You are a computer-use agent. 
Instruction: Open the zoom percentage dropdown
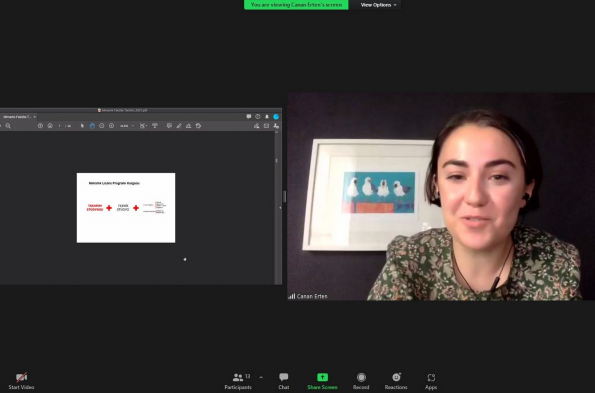[127, 126]
